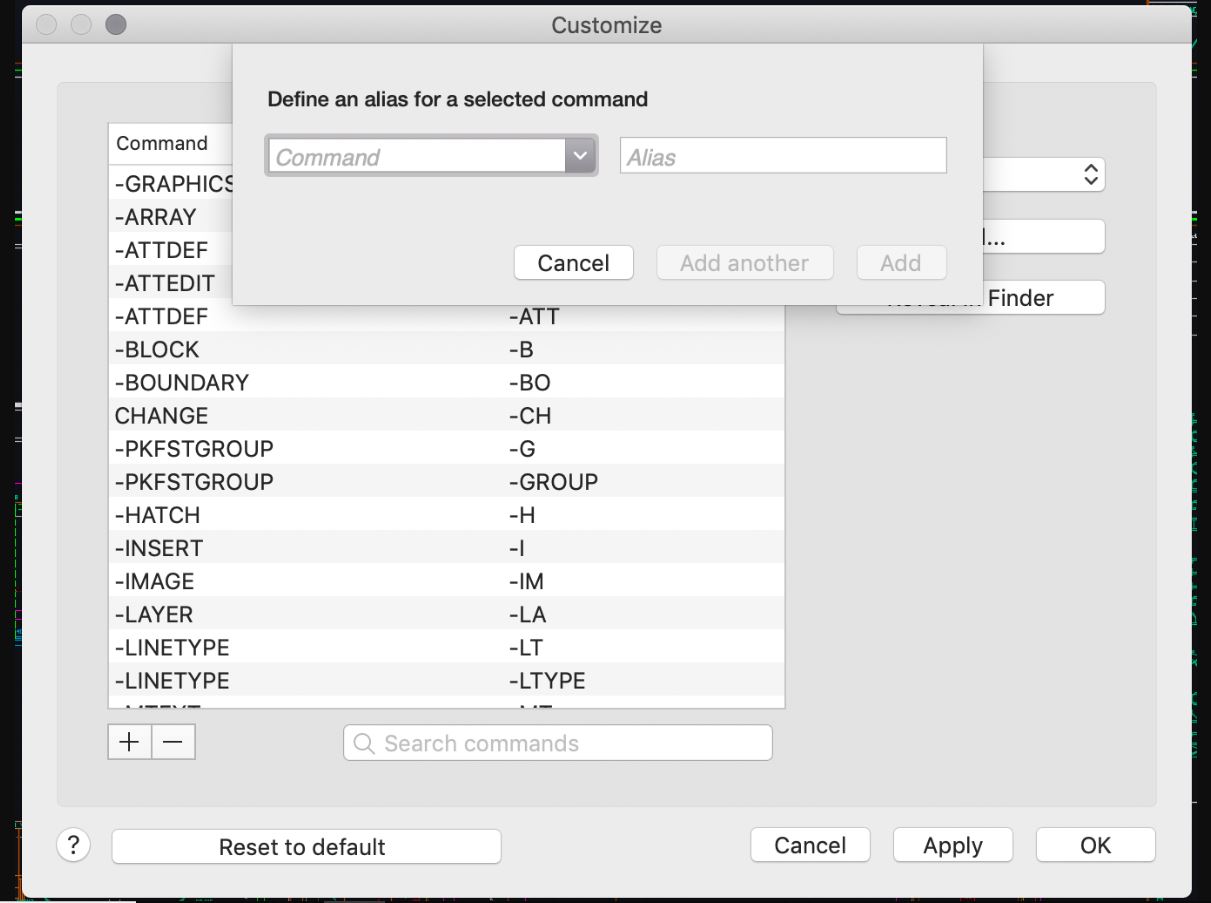Confirm changes with OK

(x=1095, y=845)
